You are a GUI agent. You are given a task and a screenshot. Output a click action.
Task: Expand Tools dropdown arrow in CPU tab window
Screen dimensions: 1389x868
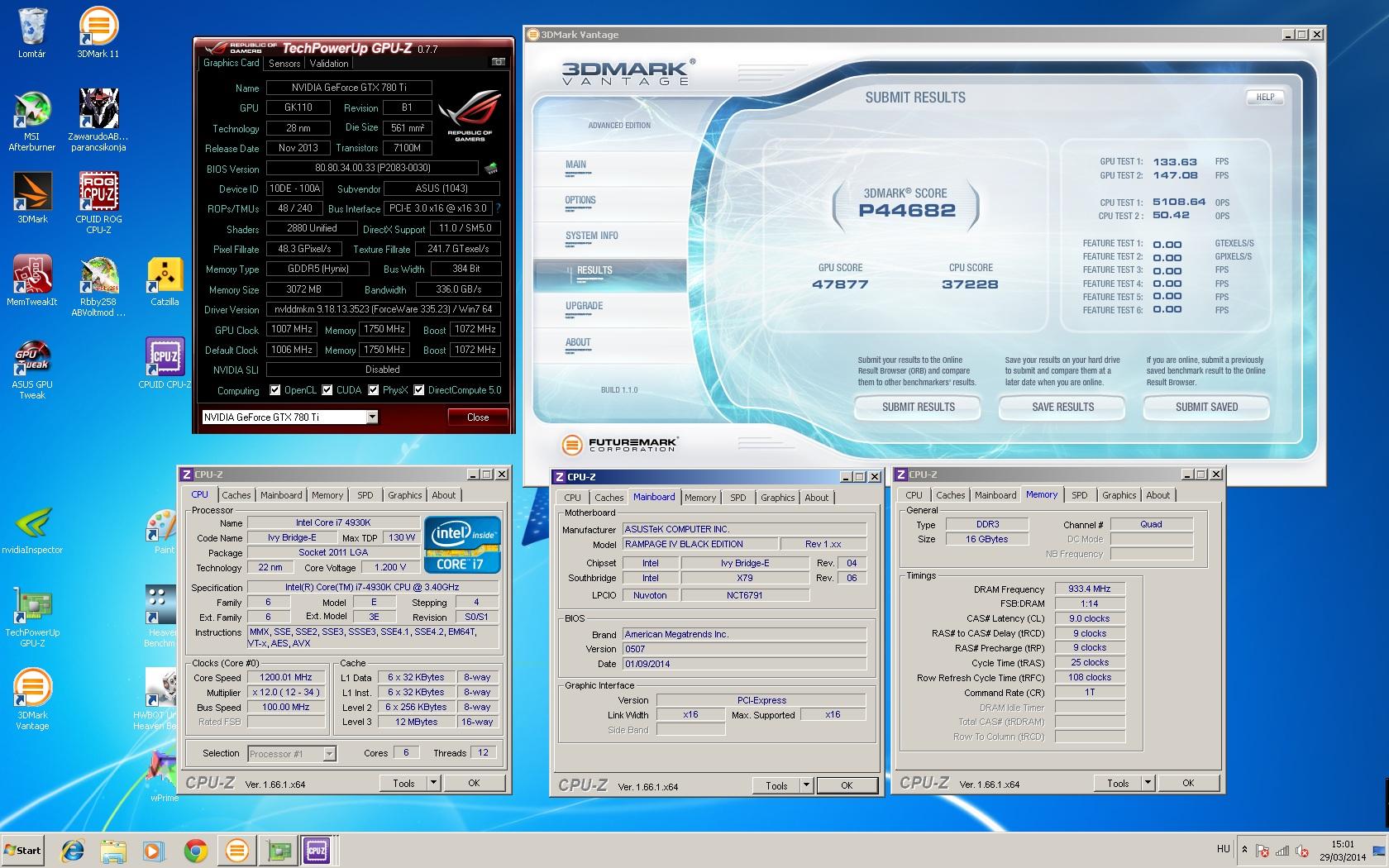click(433, 782)
